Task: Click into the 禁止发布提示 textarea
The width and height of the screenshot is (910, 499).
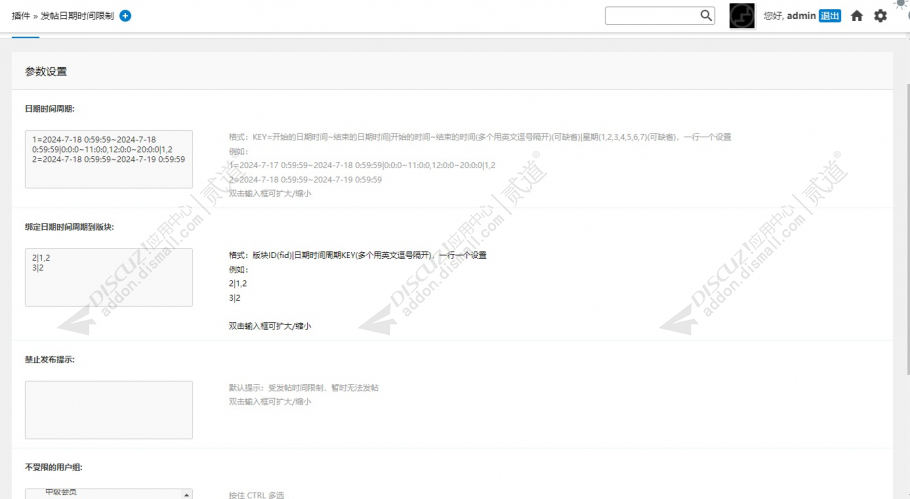Action: pos(109,410)
